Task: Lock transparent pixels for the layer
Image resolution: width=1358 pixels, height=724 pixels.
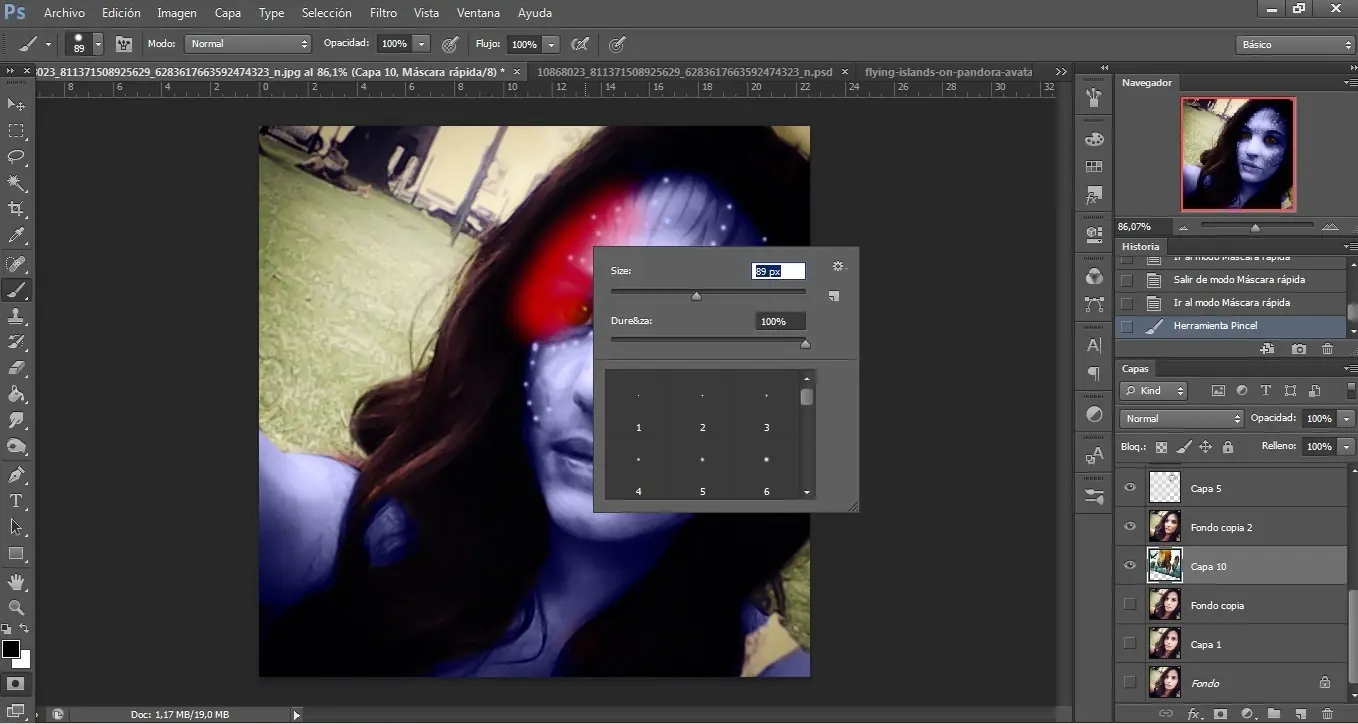Action: (x=1161, y=447)
